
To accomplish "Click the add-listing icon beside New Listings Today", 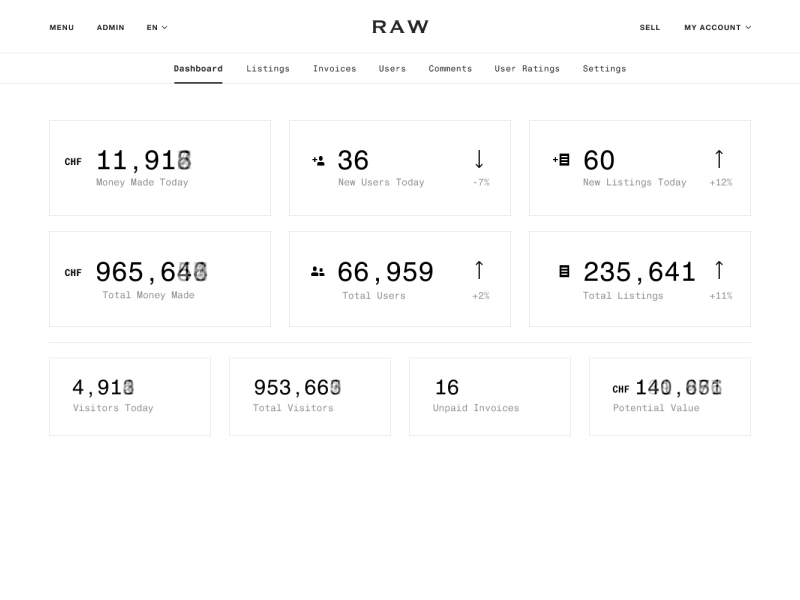I will pyautogui.click(x=561, y=159).
